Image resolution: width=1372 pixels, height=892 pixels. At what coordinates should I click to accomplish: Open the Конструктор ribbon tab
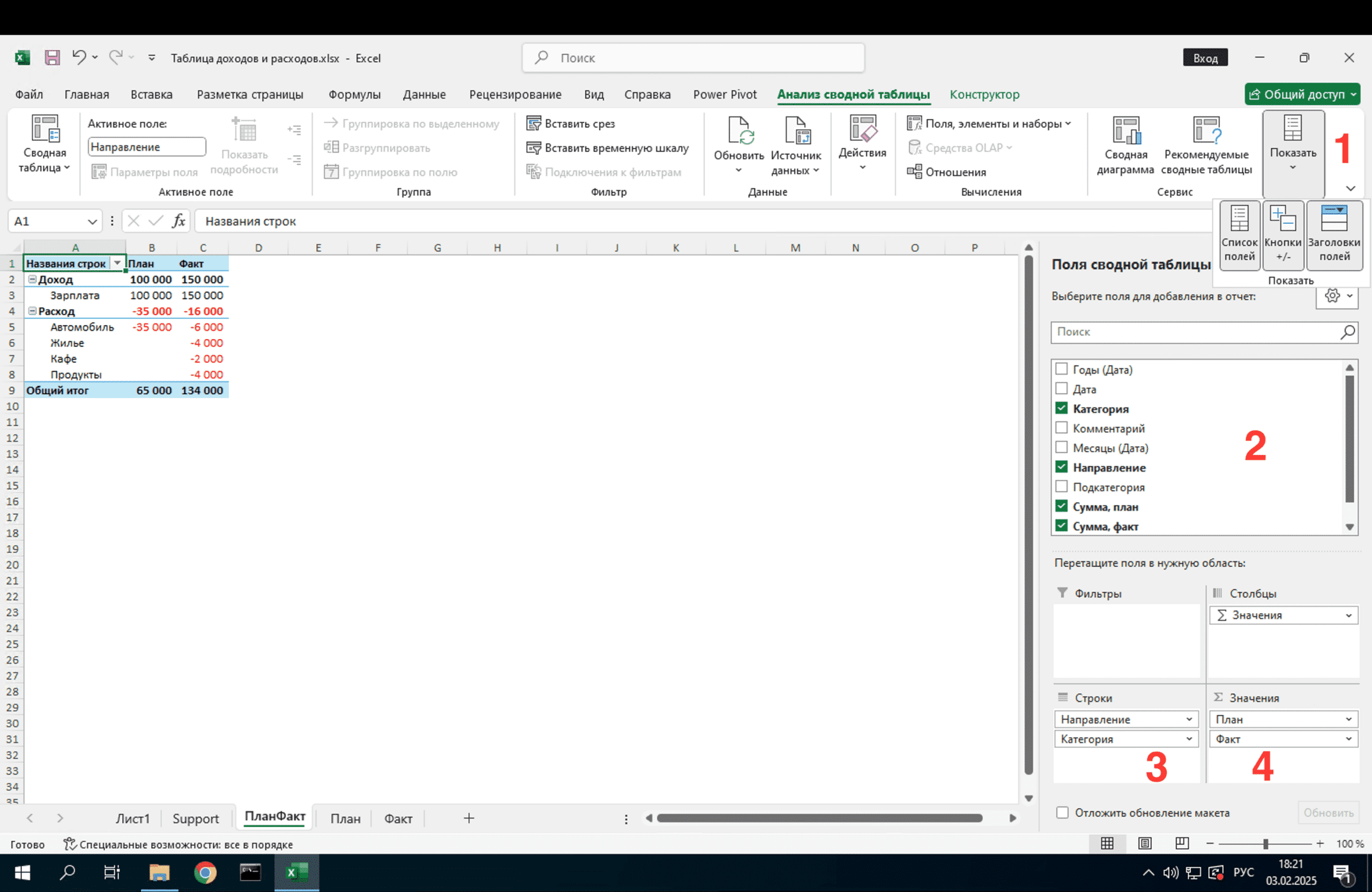click(985, 94)
